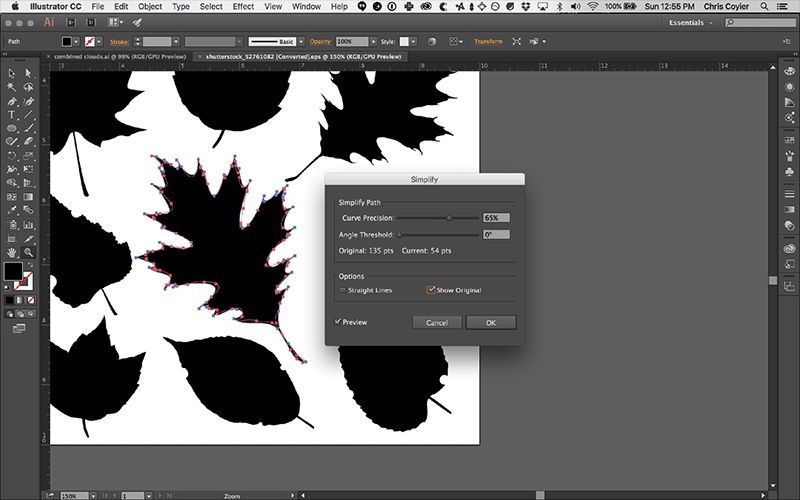Screen dimensions: 800x500
Task: Click the Curve Precision slider handle
Action: (x=449, y=217)
